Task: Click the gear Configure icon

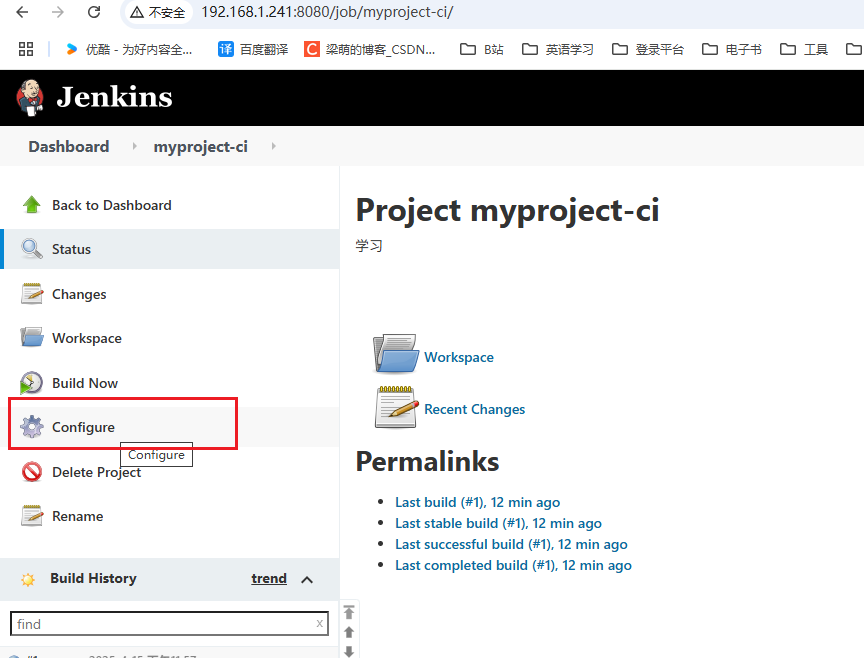Action: (31, 427)
